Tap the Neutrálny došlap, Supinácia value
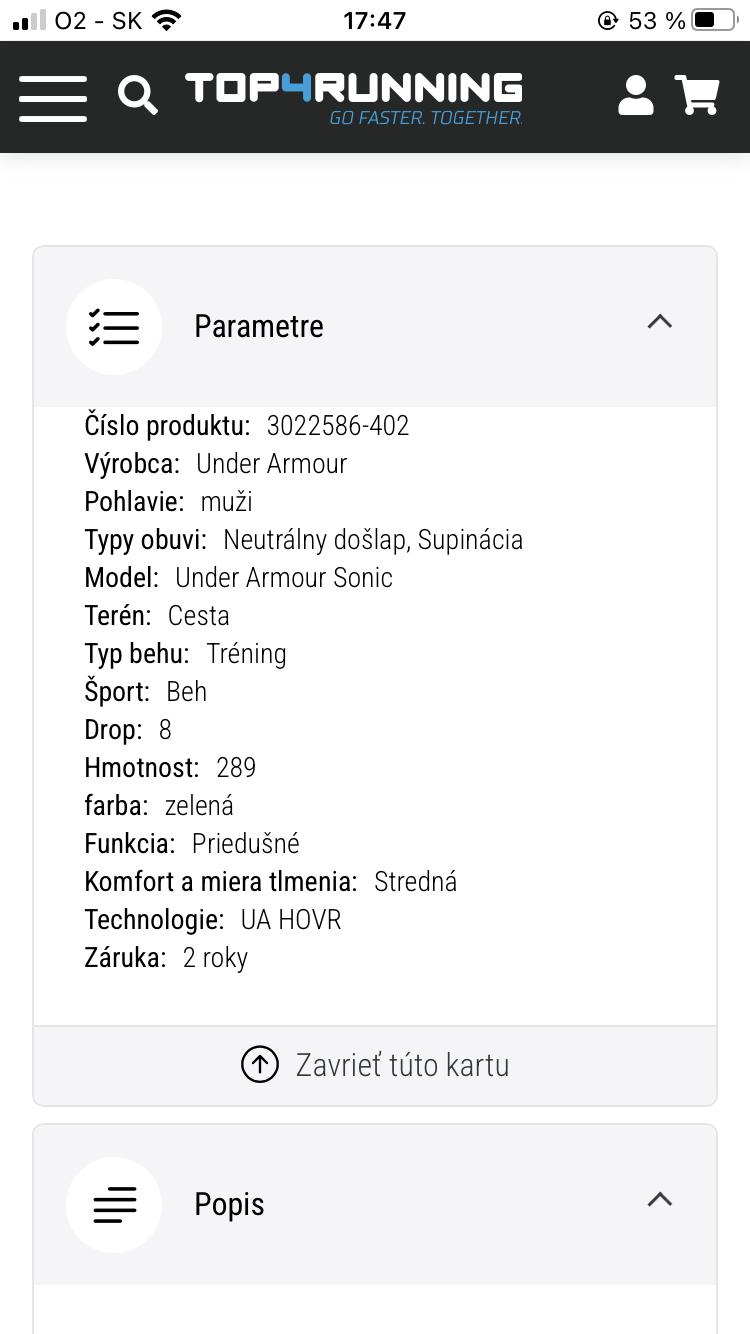Screen dimensions: 750x1334 (373, 540)
